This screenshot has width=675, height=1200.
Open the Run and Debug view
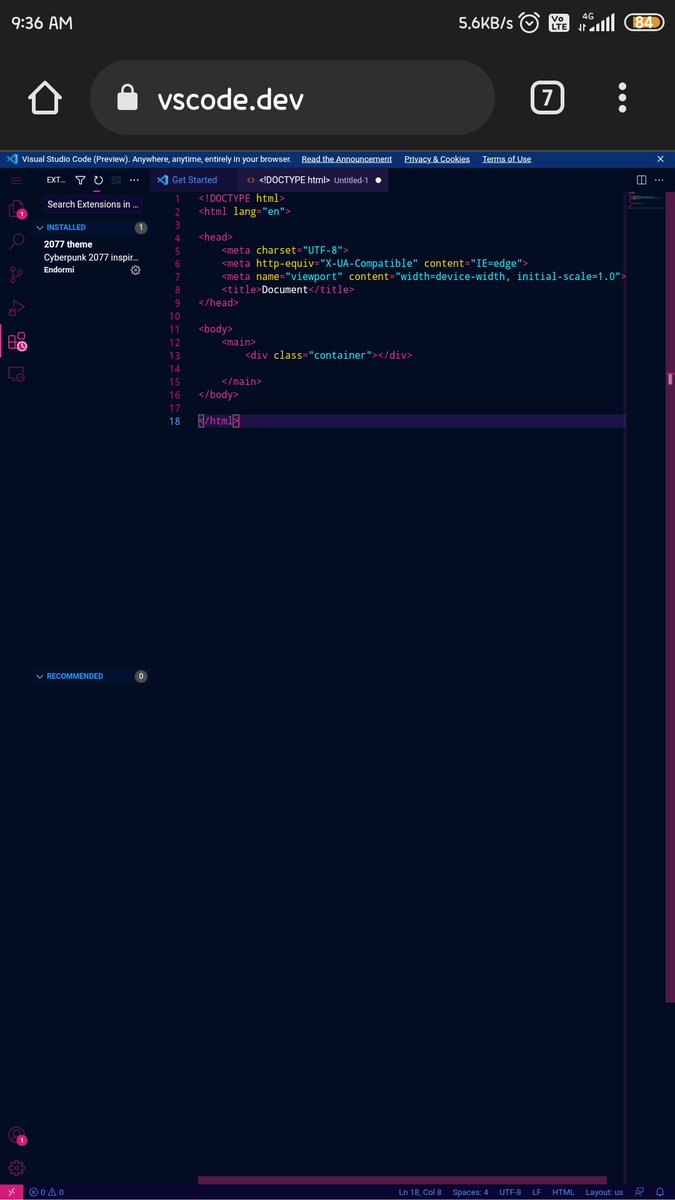pyautogui.click(x=16, y=308)
